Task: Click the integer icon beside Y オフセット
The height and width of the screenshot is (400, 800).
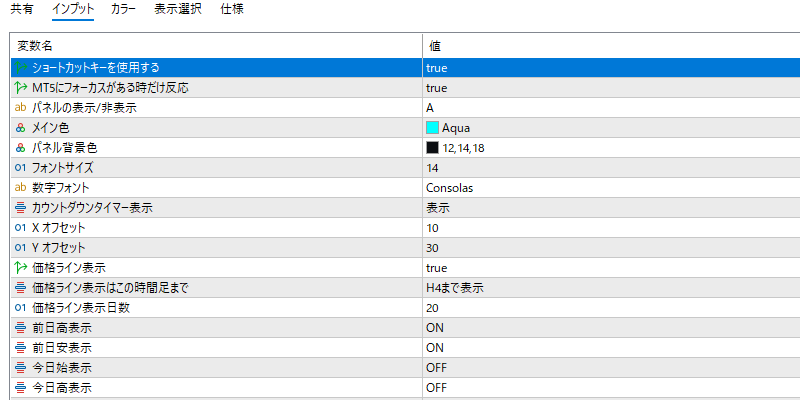Action: pos(20,248)
